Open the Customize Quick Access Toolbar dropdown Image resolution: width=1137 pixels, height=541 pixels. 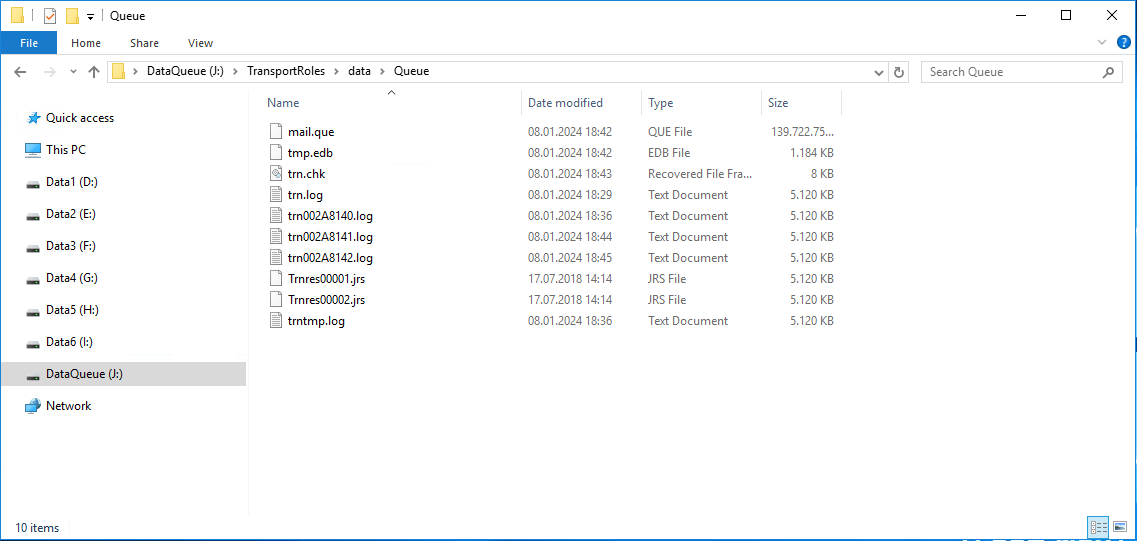click(x=90, y=17)
